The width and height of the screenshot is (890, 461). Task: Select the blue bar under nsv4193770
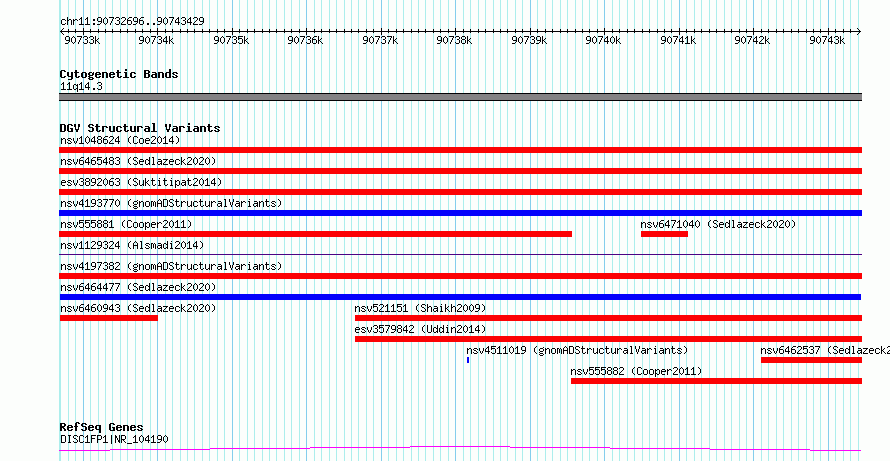[x=460, y=213]
